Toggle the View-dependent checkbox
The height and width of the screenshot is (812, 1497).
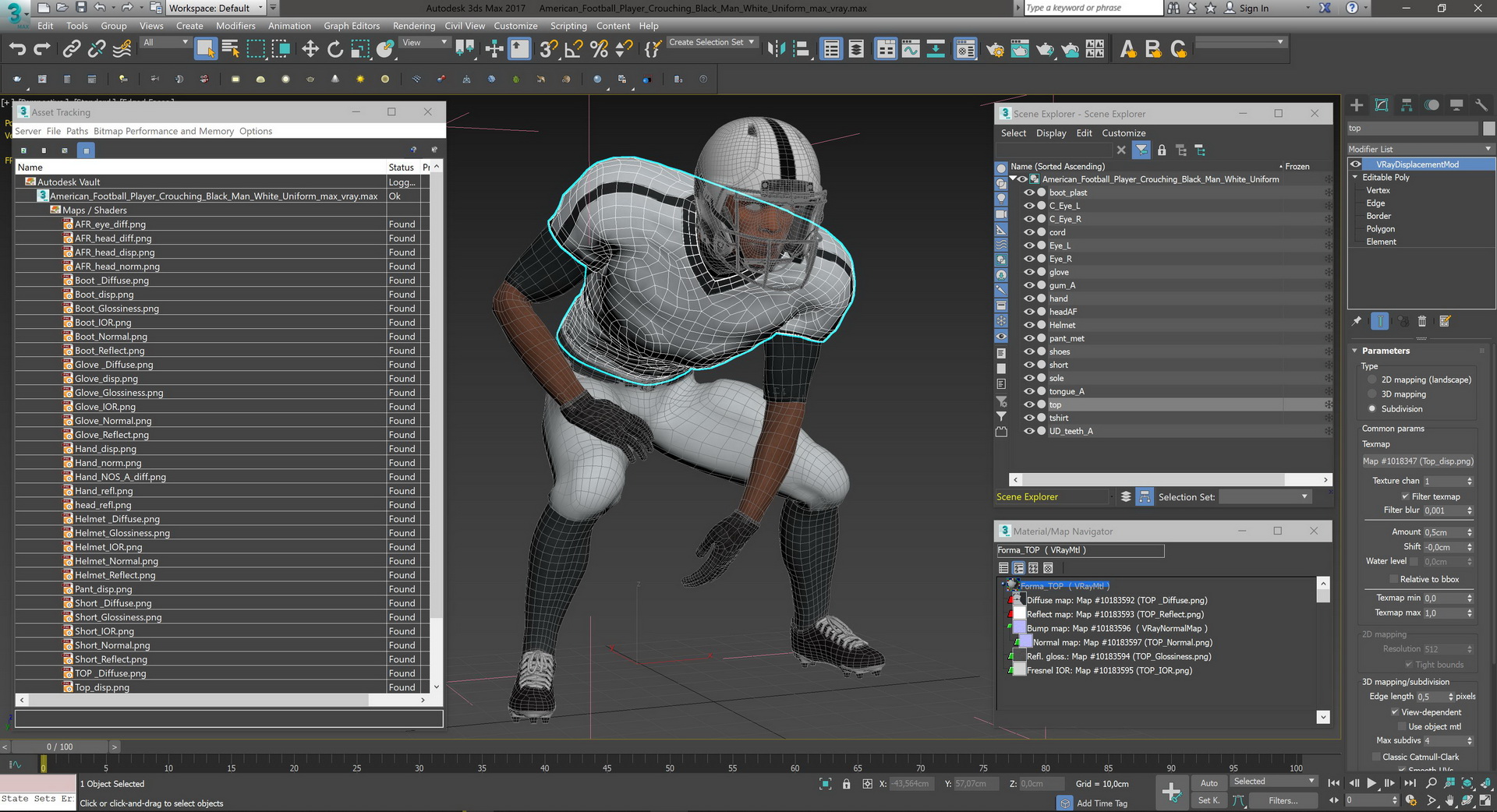click(1395, 712)
